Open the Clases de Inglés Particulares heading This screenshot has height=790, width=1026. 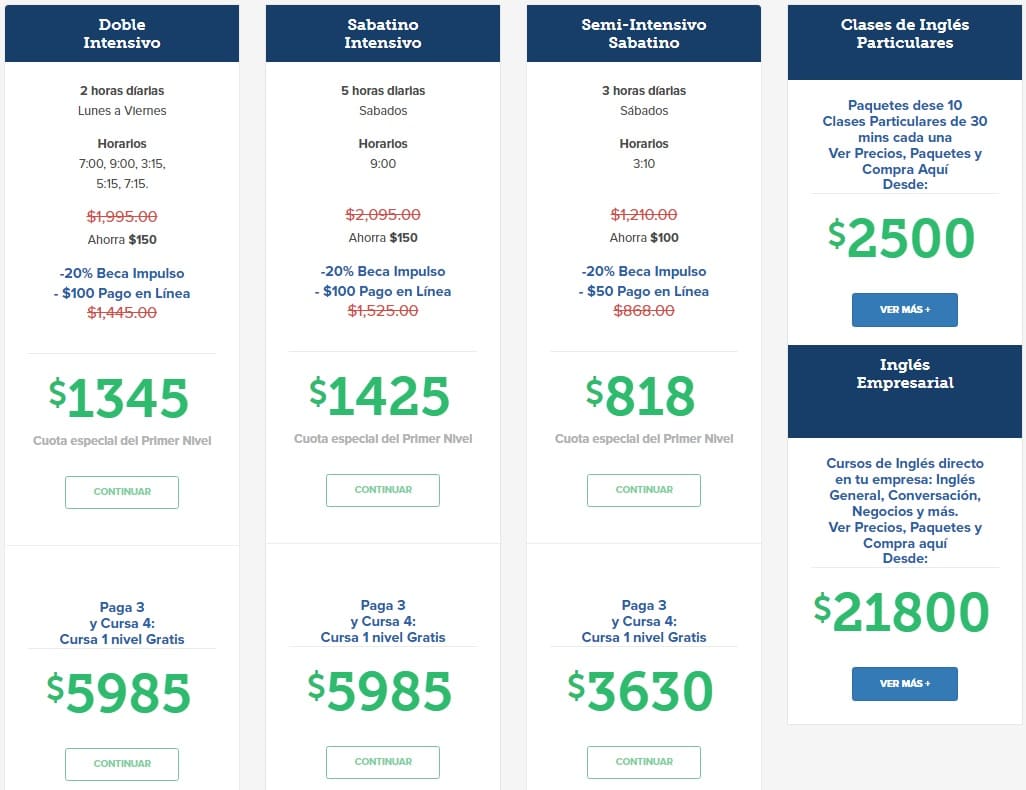[905, 34]
